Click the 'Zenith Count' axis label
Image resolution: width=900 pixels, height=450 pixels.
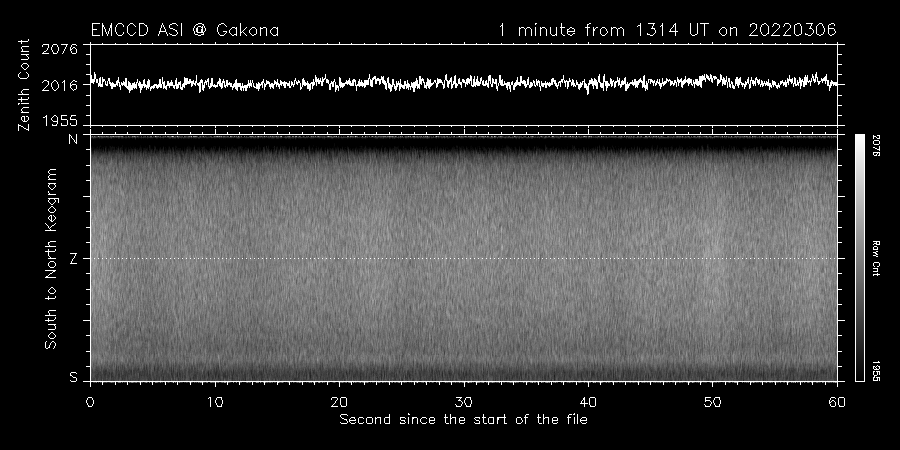24,85
